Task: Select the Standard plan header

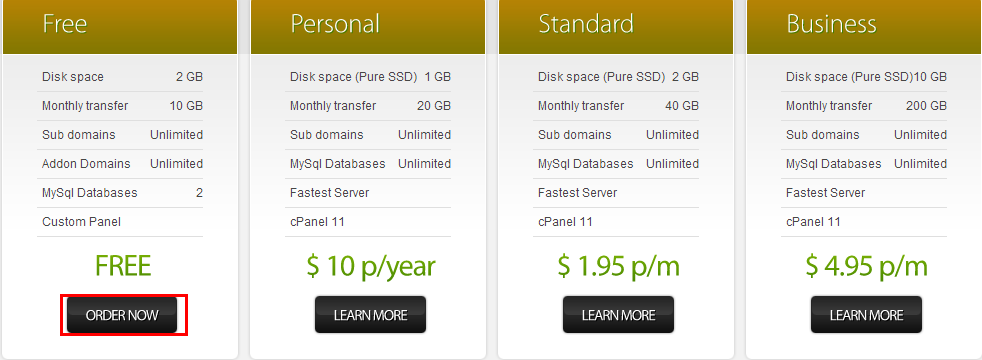Action: tap(616, 27)
